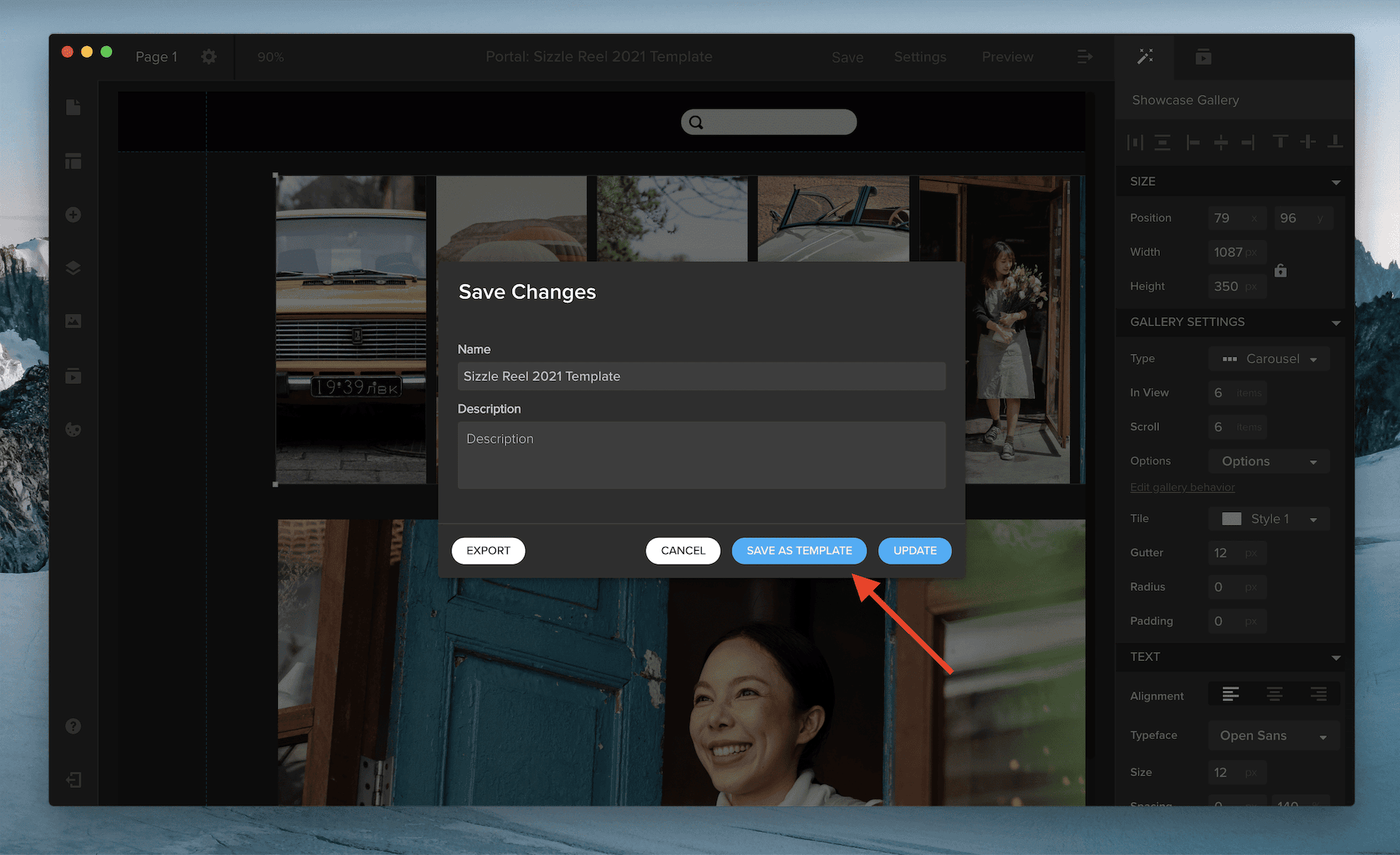Click the Radius value field
The width and height of the screenshot is (1400, 855).
point(1237,587)
